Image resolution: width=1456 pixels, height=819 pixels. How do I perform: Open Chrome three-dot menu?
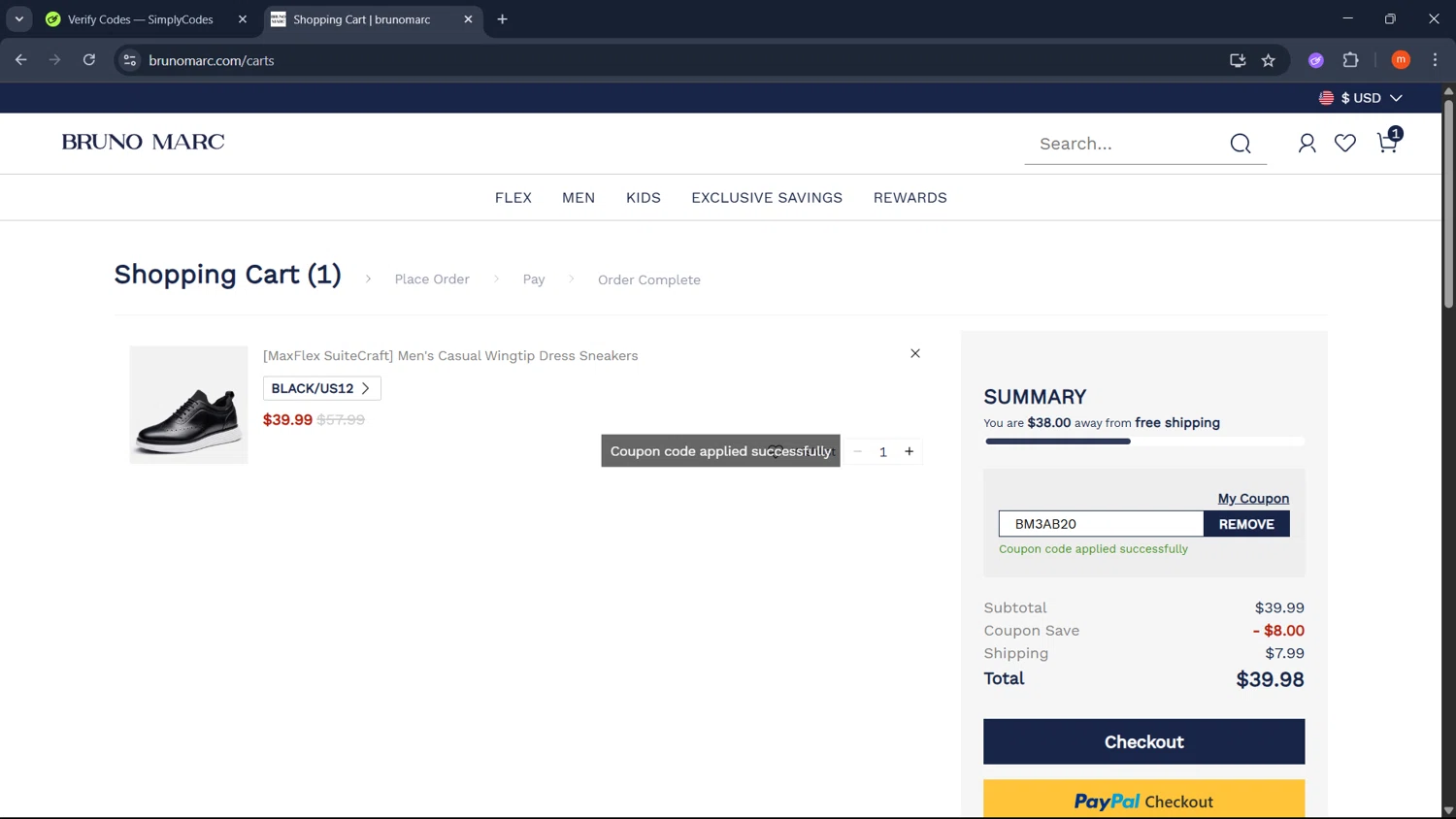[1435, 60]
